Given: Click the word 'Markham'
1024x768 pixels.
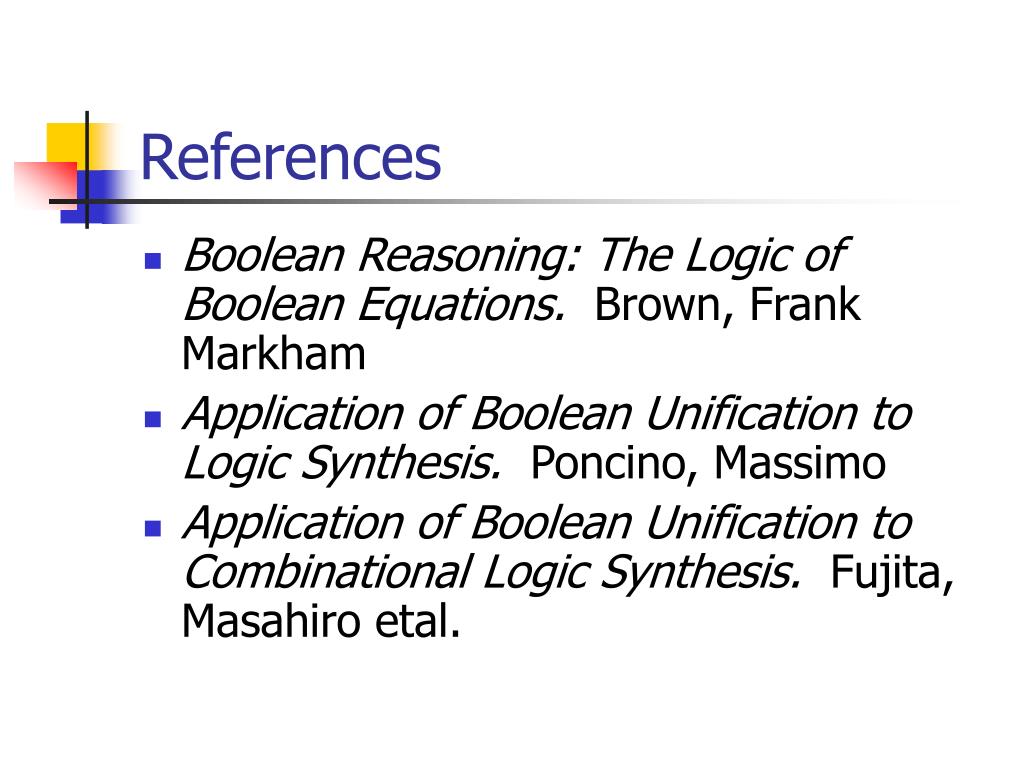Looking at the screenshot, I should [274, 354].
